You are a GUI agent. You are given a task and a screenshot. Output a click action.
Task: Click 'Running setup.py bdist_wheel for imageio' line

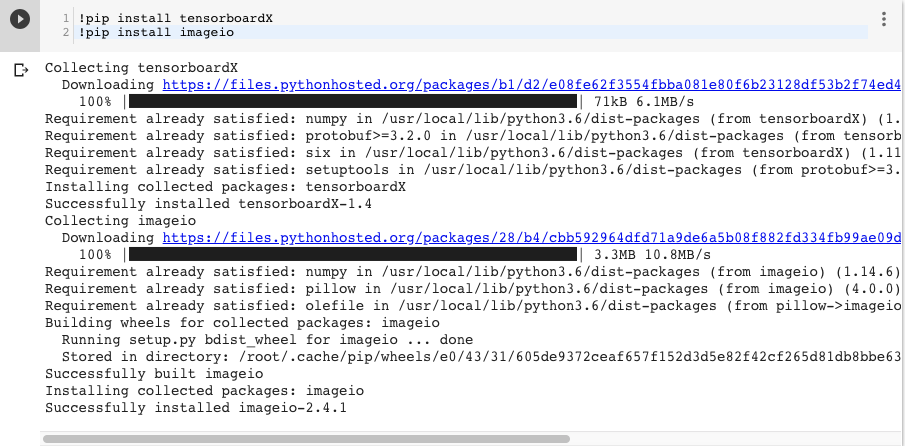coord(267,340)
